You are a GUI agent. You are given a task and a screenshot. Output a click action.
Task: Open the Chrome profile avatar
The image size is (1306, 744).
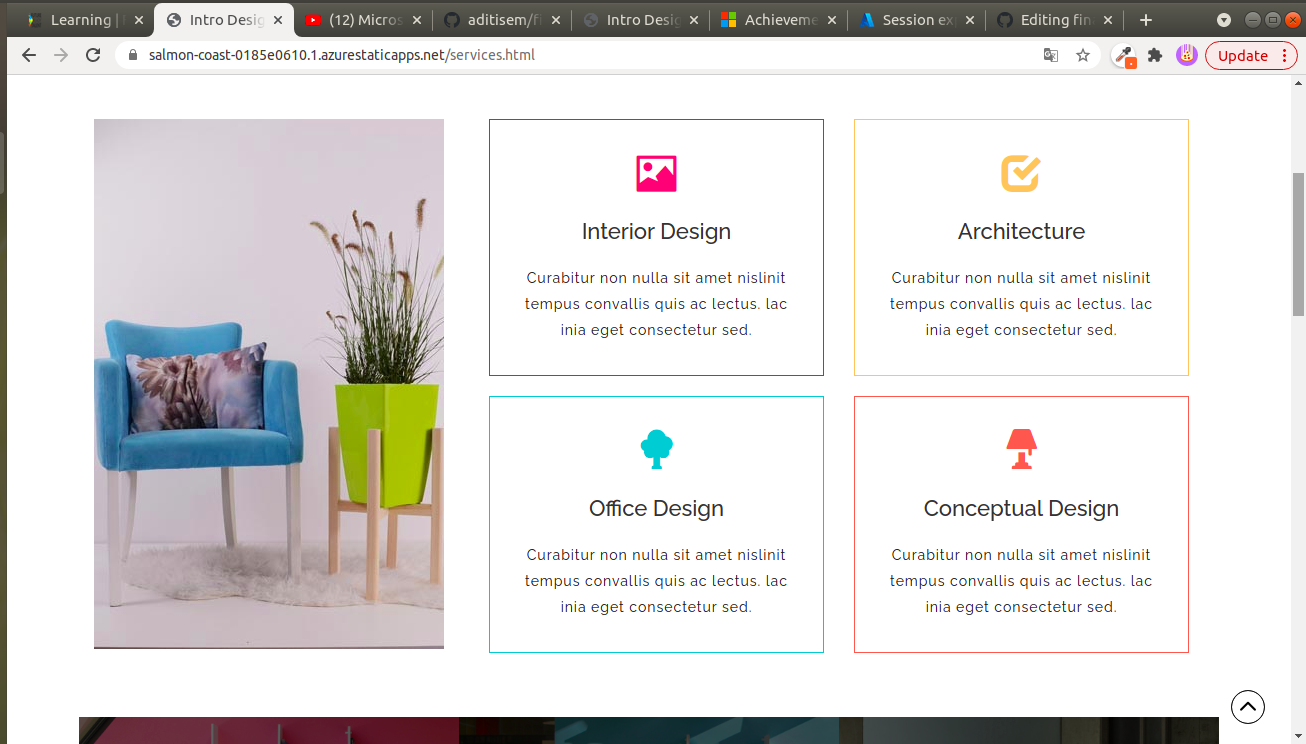pos(1187,55)
